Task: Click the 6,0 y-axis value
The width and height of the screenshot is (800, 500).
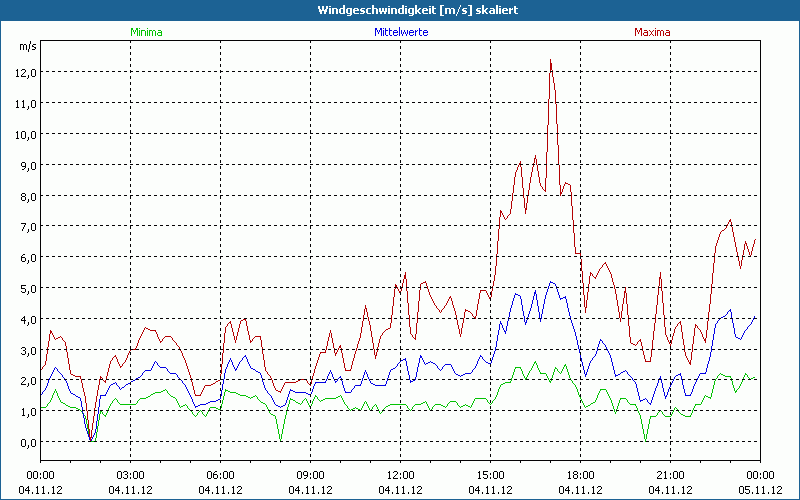Action: [29, 258]
